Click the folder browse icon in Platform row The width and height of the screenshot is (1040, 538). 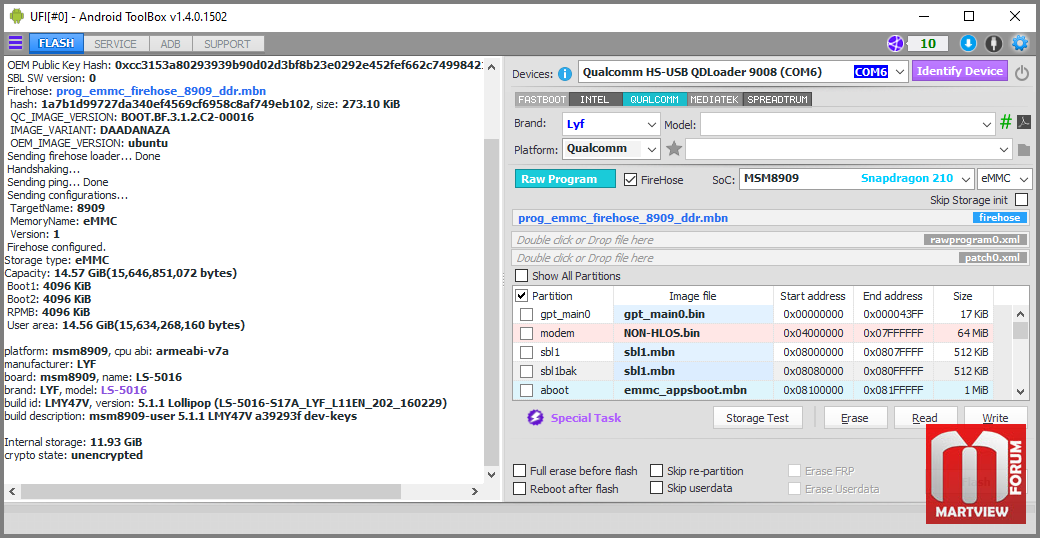coord(1023,150)
